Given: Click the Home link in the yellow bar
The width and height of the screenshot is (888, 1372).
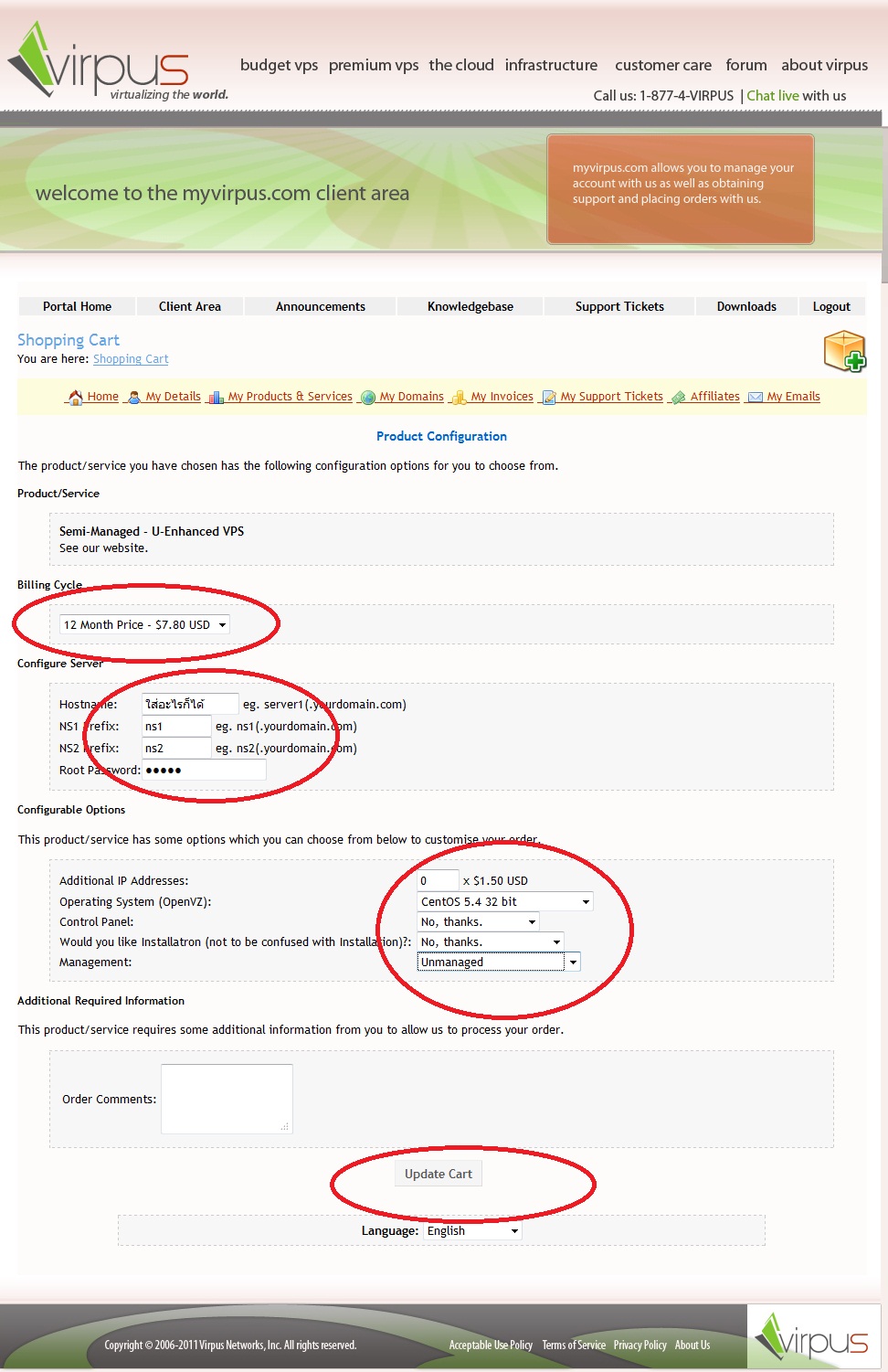Looking at the screenshot, I should pyautogui.click(x=103, y=397).
